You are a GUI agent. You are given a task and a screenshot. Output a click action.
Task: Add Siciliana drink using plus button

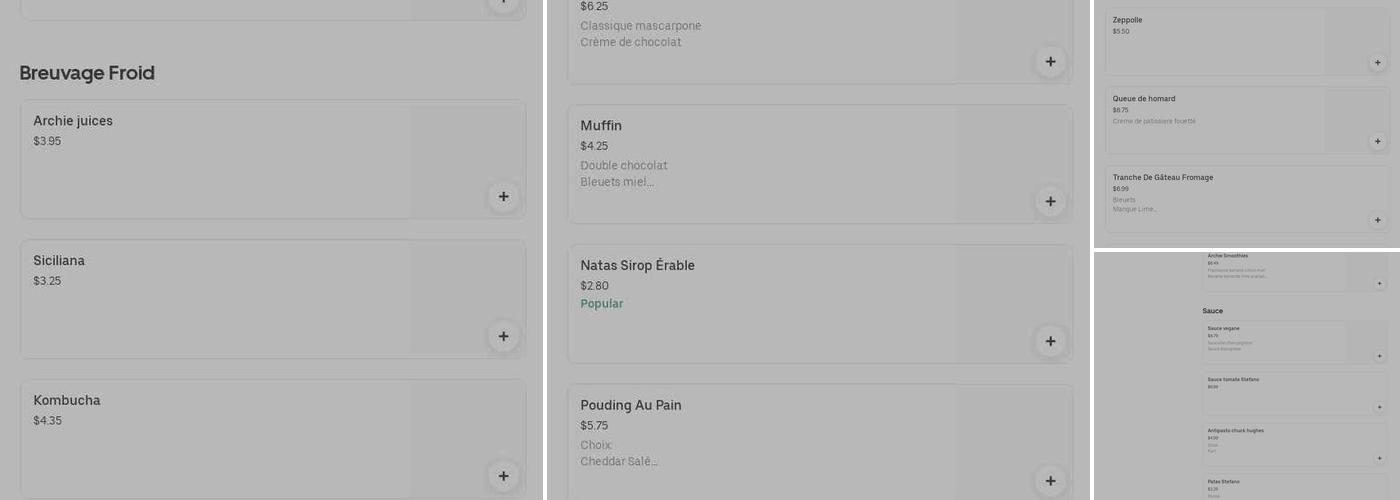503,337
